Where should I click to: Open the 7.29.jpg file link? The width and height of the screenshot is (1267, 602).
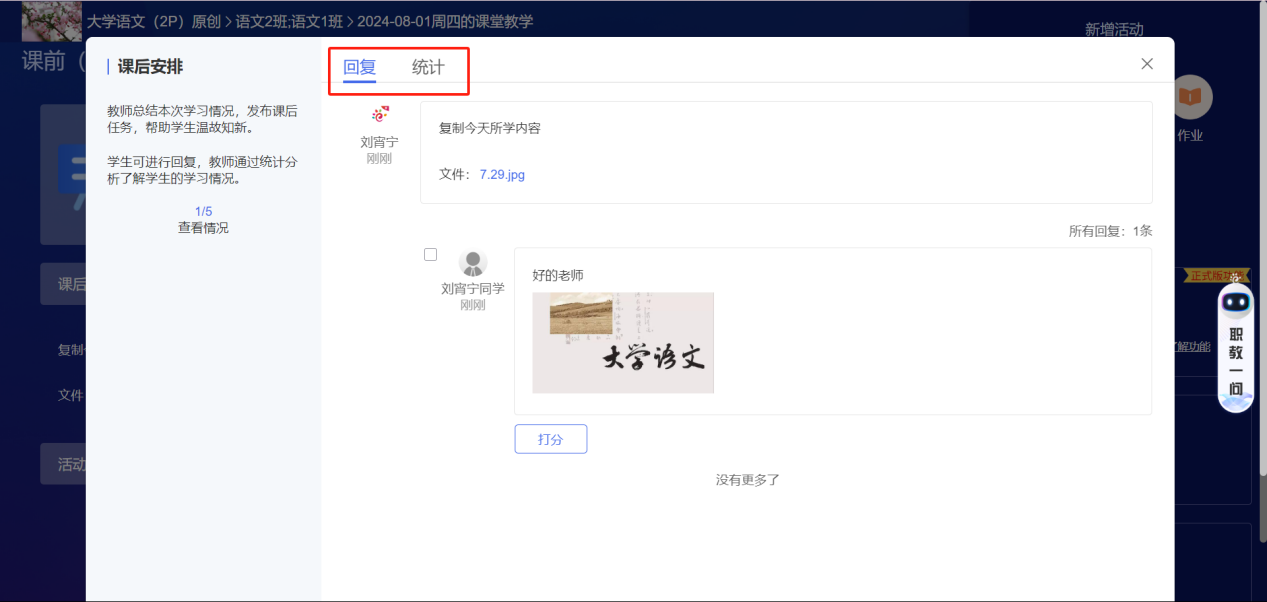click(x=502, y=175)
